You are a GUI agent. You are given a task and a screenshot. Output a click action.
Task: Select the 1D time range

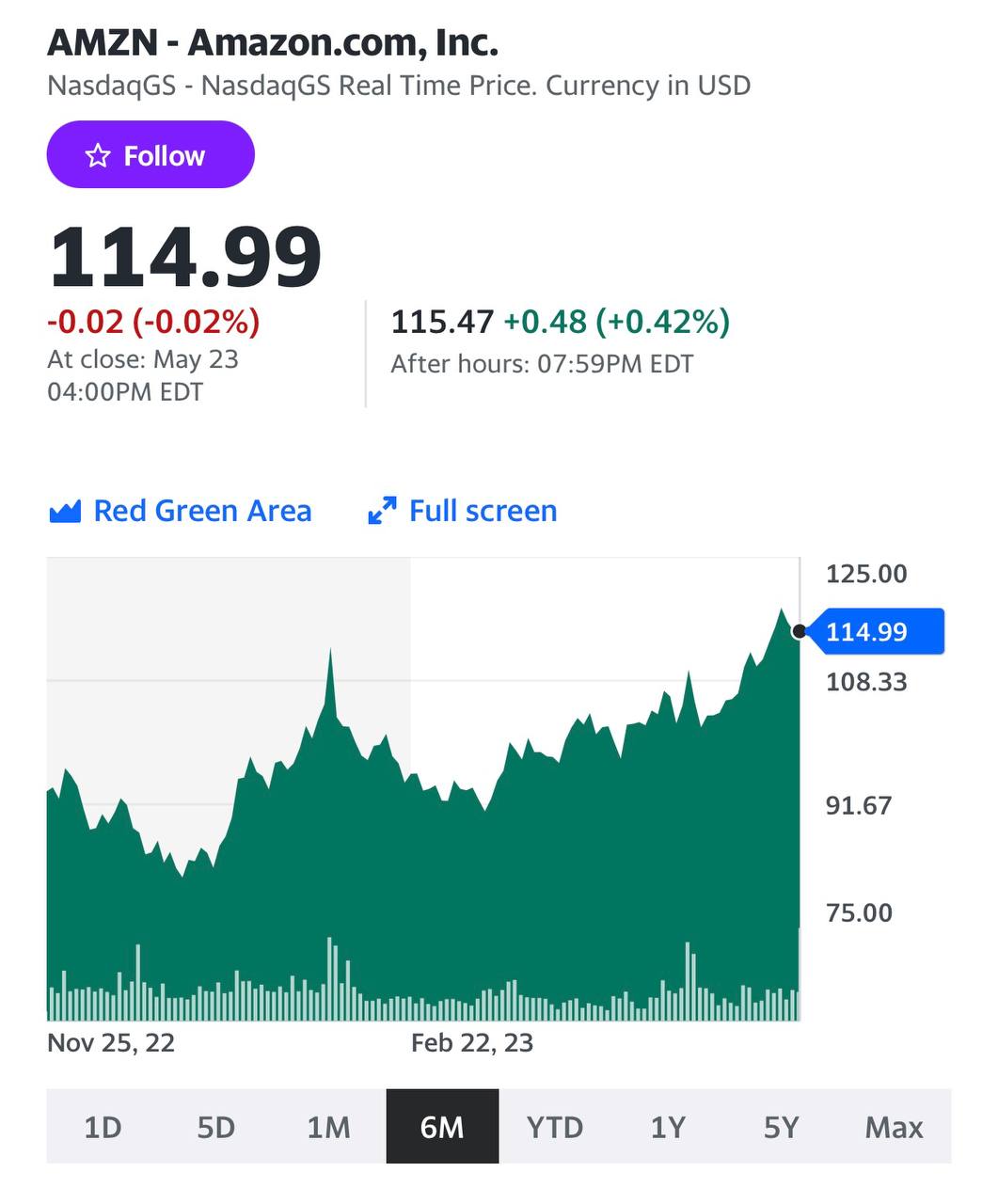(103, 1127)
